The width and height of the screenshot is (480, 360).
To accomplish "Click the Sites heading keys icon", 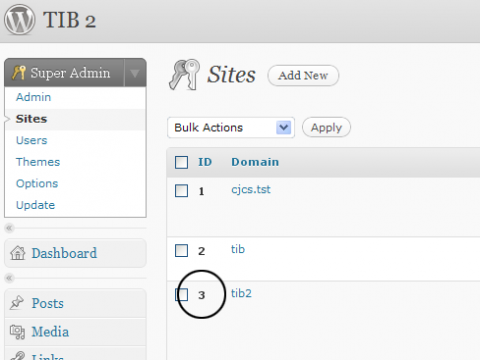I will (x=184, y=75).
